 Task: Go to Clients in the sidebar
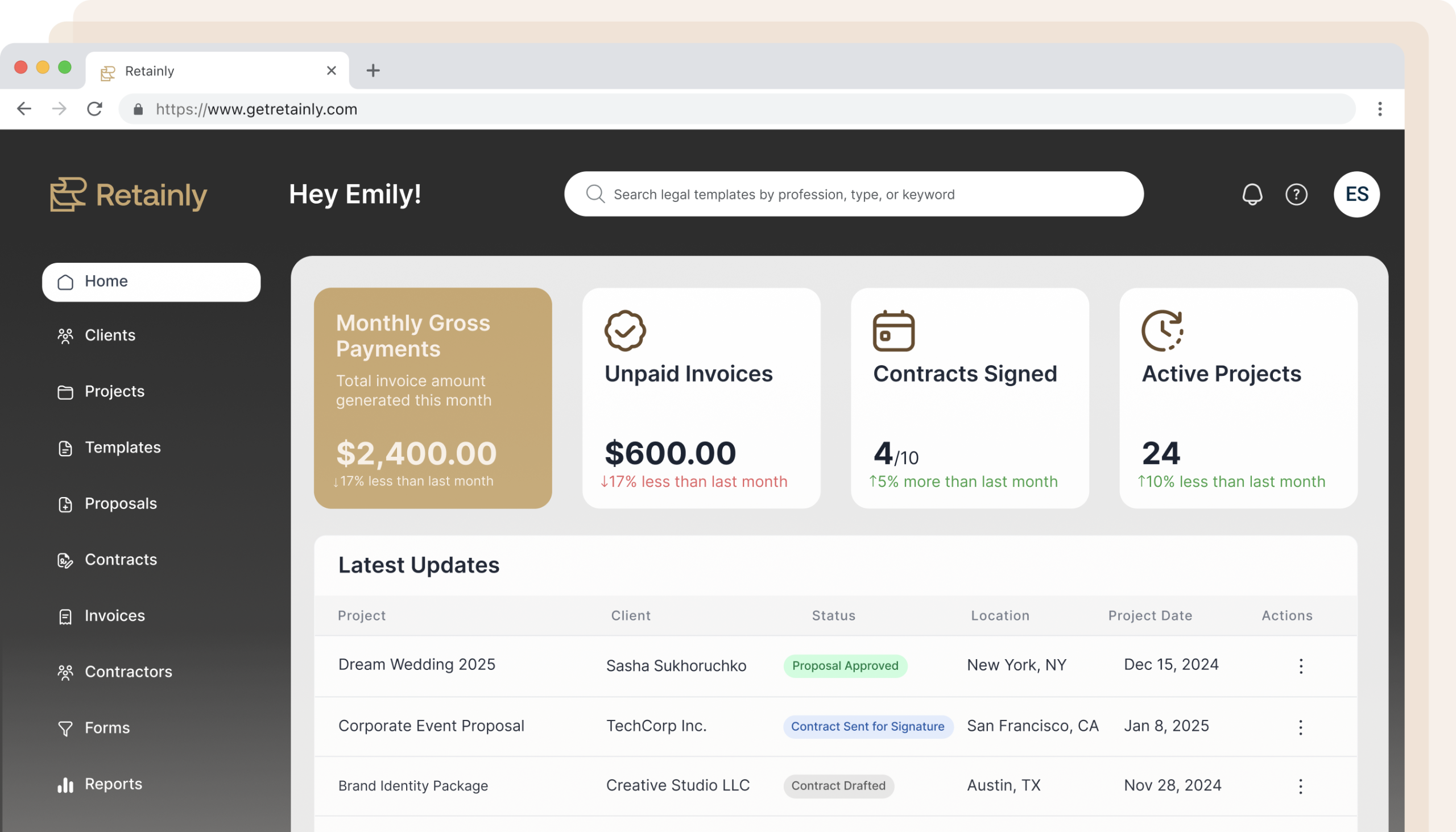point(110,336)
